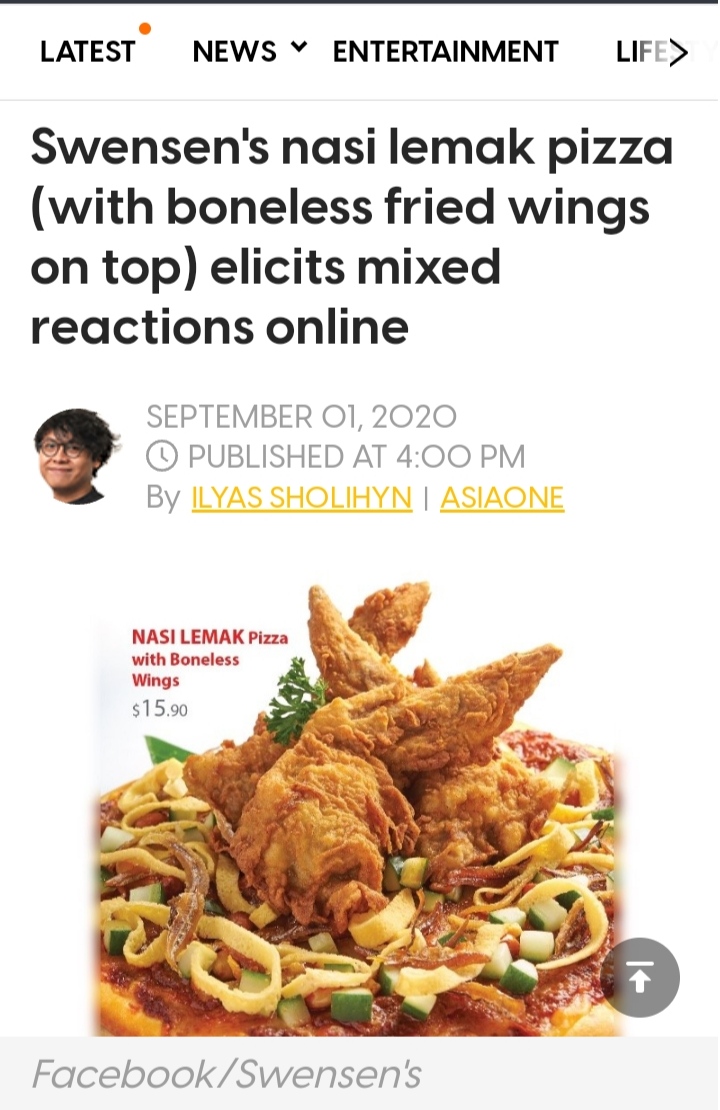Click the right arrow to reveal more sections

click(x=679, y=53)
